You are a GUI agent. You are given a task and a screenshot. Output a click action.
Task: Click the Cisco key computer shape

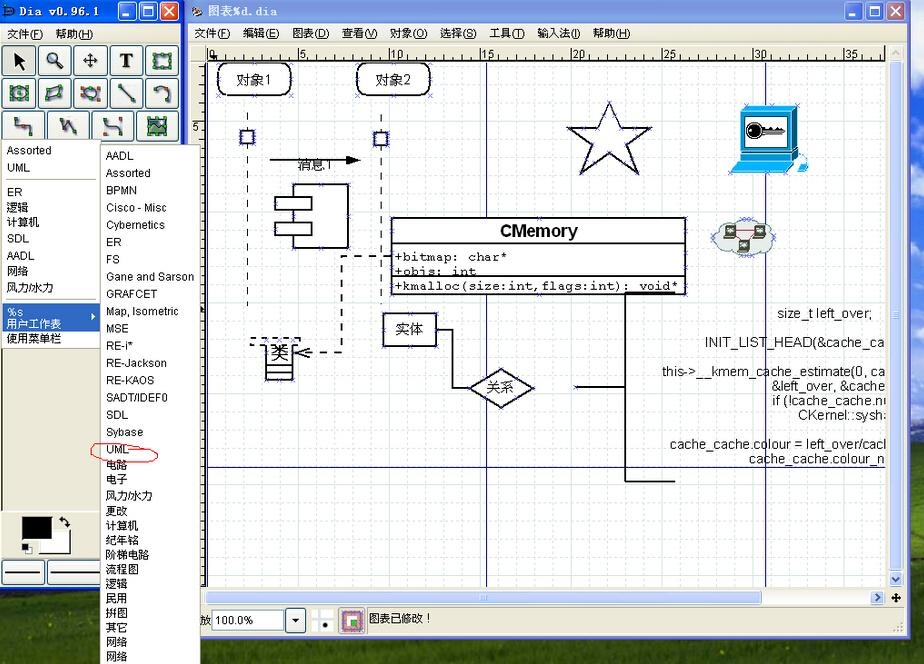click(x=767, y=140)
